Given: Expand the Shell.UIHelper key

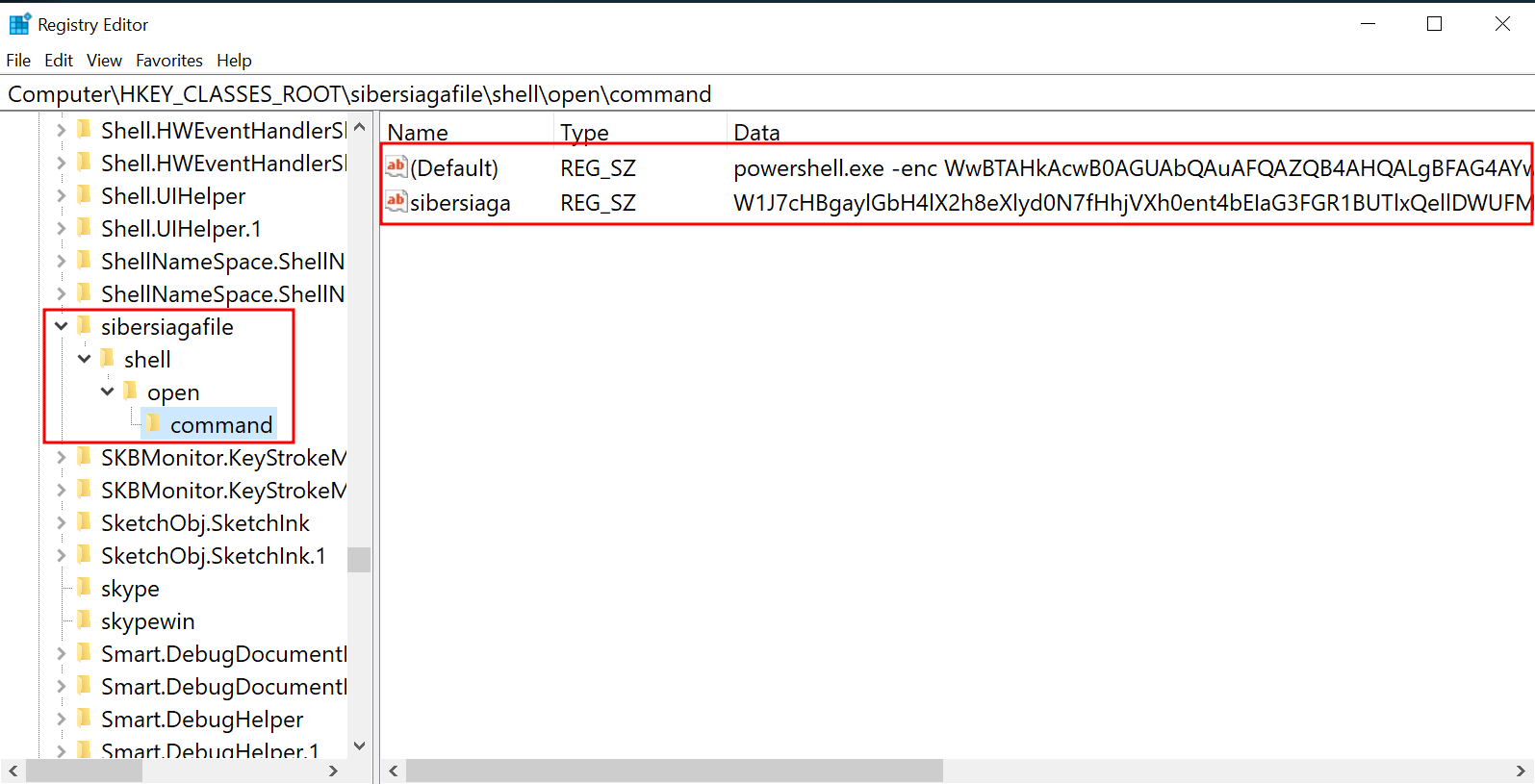Looking at the screenshot, I should point(61,195).
